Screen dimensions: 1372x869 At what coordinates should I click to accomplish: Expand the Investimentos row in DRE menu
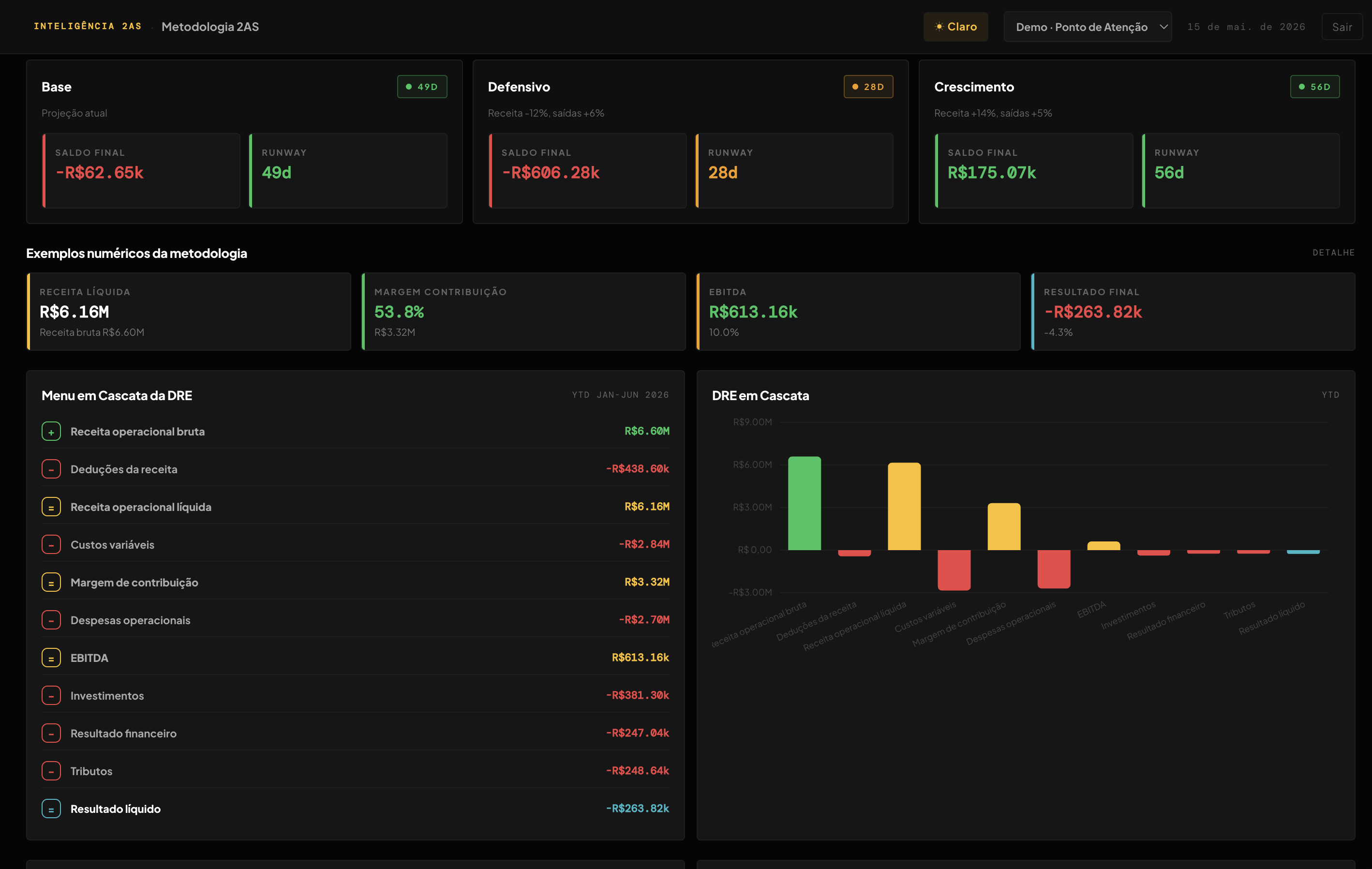click(x=355, y=695)
